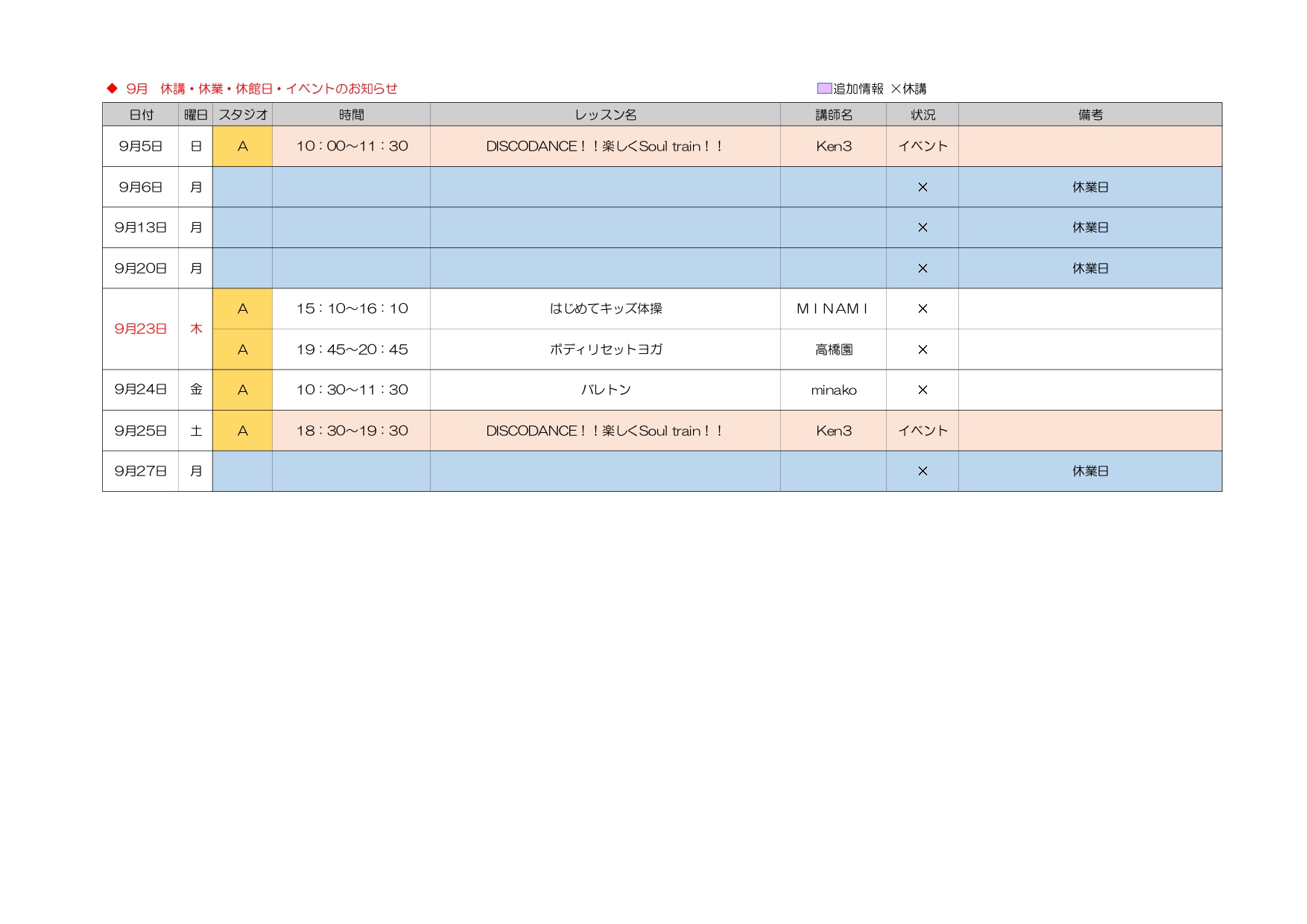
Task: Click the red 木 weekday cell
Action: click(196, 329)
